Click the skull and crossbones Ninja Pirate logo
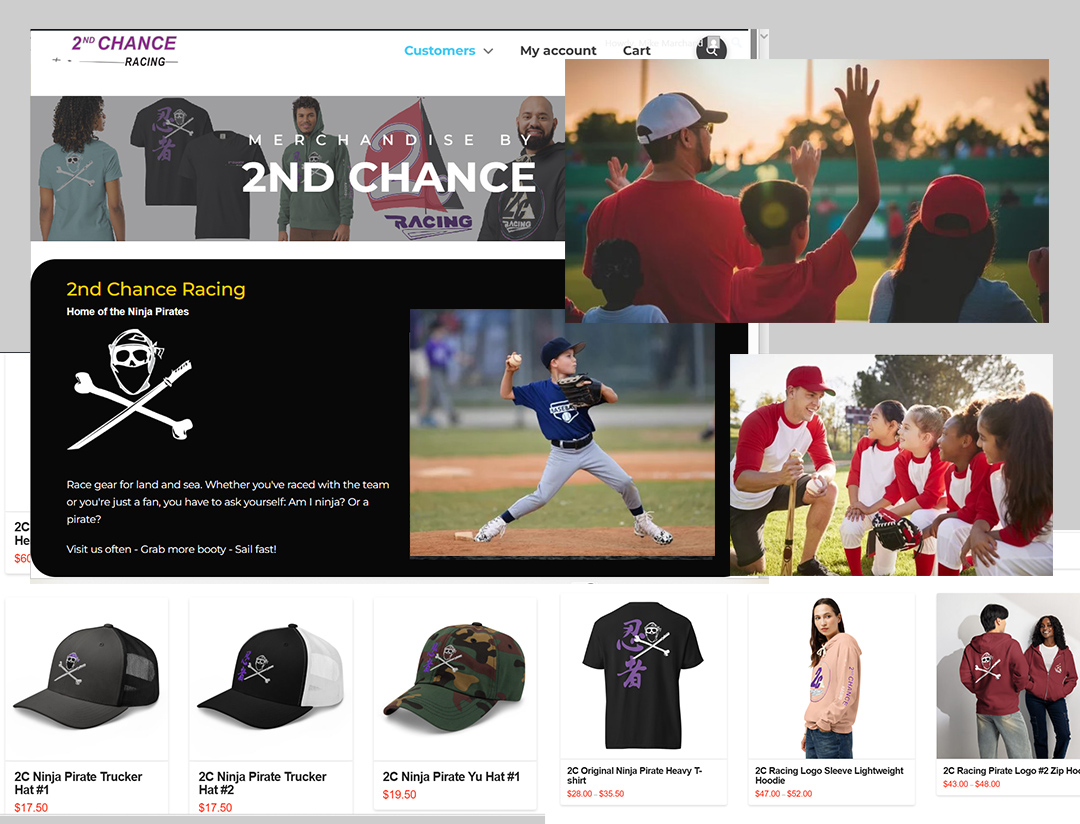This screenshot has width=1080, height=824. [130, 389]
